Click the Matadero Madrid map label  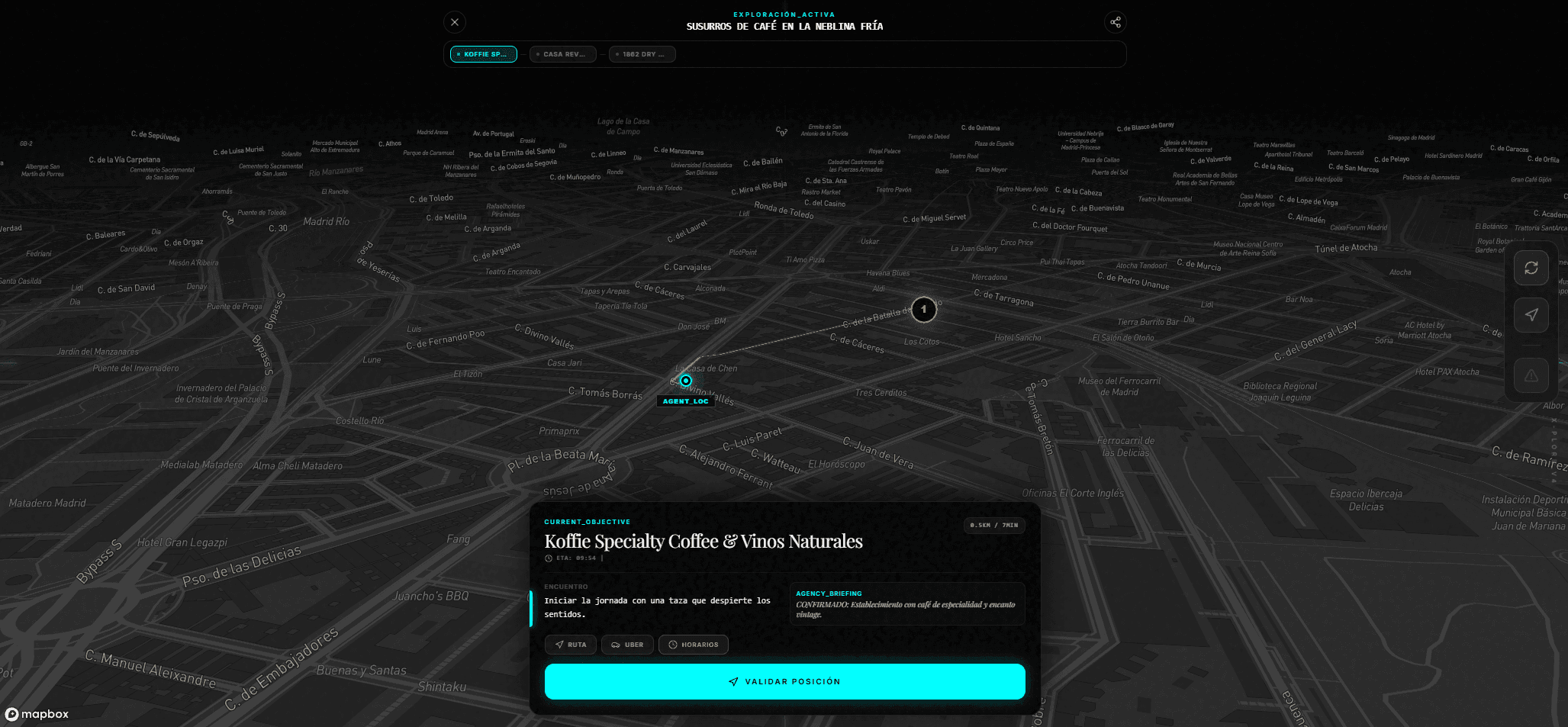47,503
